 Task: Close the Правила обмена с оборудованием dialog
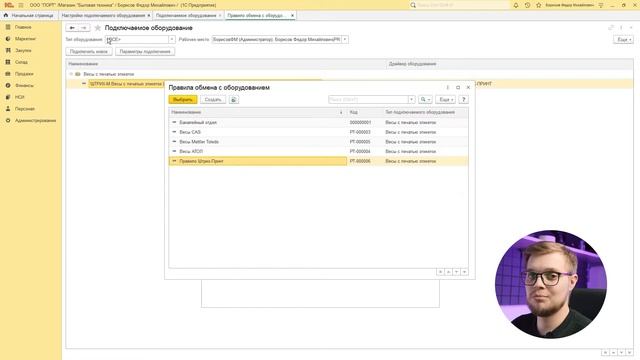[468, 87]
